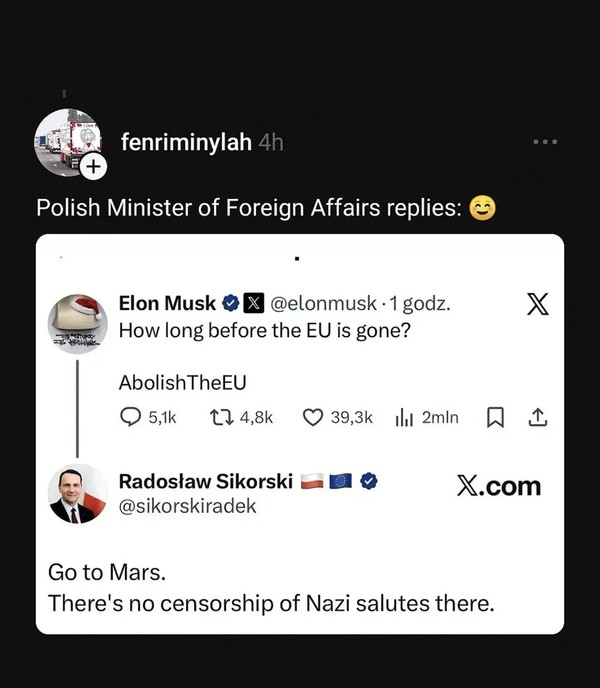Bookmark the Elon Musk tweet

tap(494, 417)
